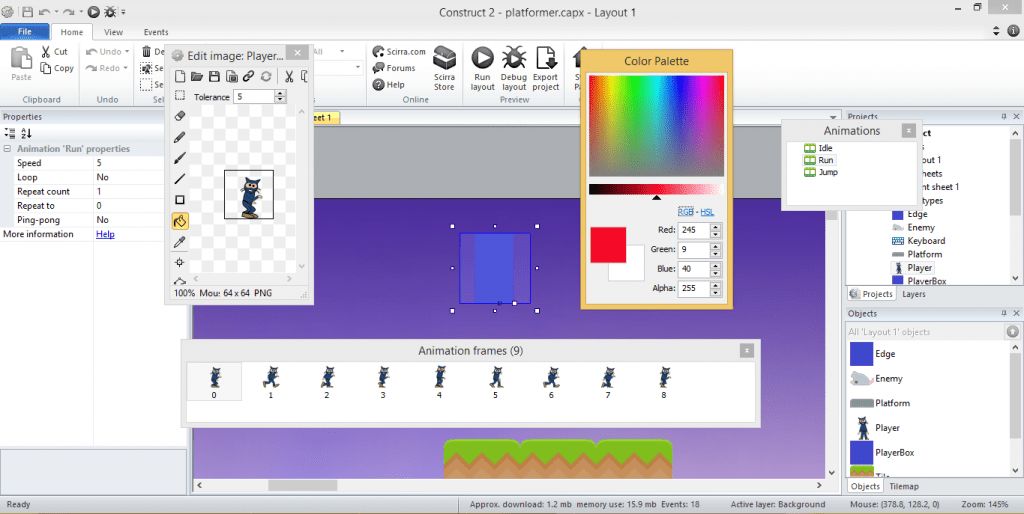
Task: Select the PlayerBox object in Objects panel
Action: pos(882,452)
